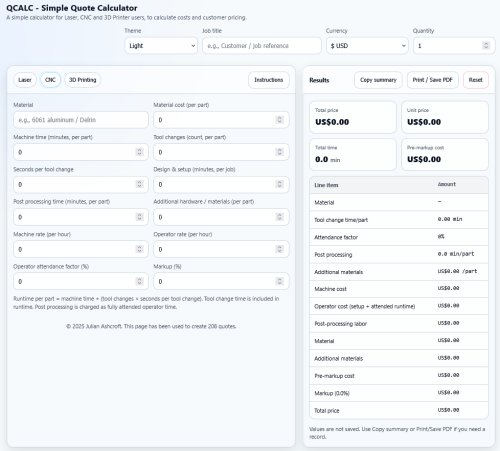Click the Copy summary button
Screen dimensions: 500x451
tap(378, 80)
